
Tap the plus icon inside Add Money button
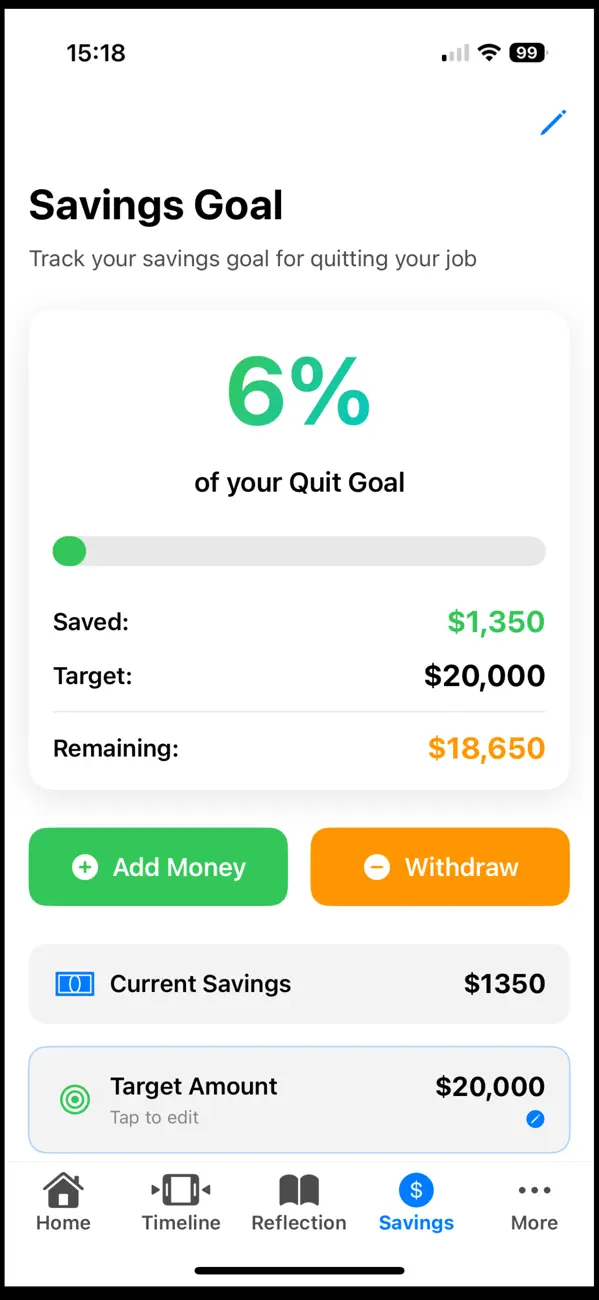tap(85, 867)
